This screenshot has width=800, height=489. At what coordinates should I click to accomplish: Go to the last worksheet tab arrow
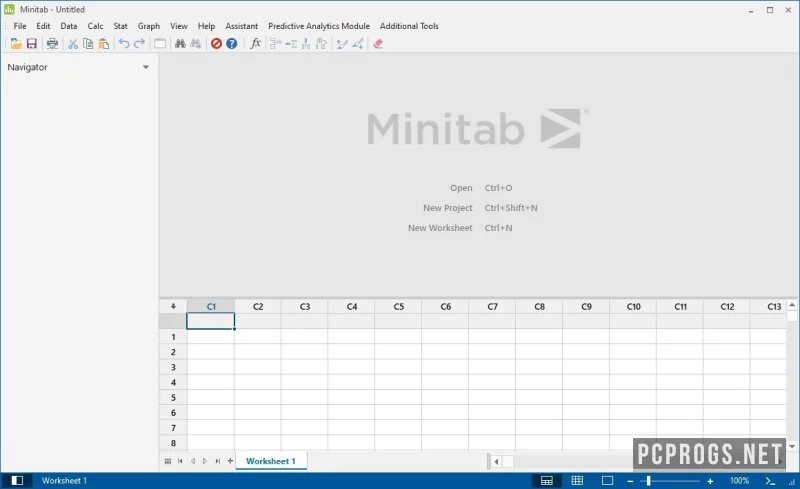(x=218, y=461)
